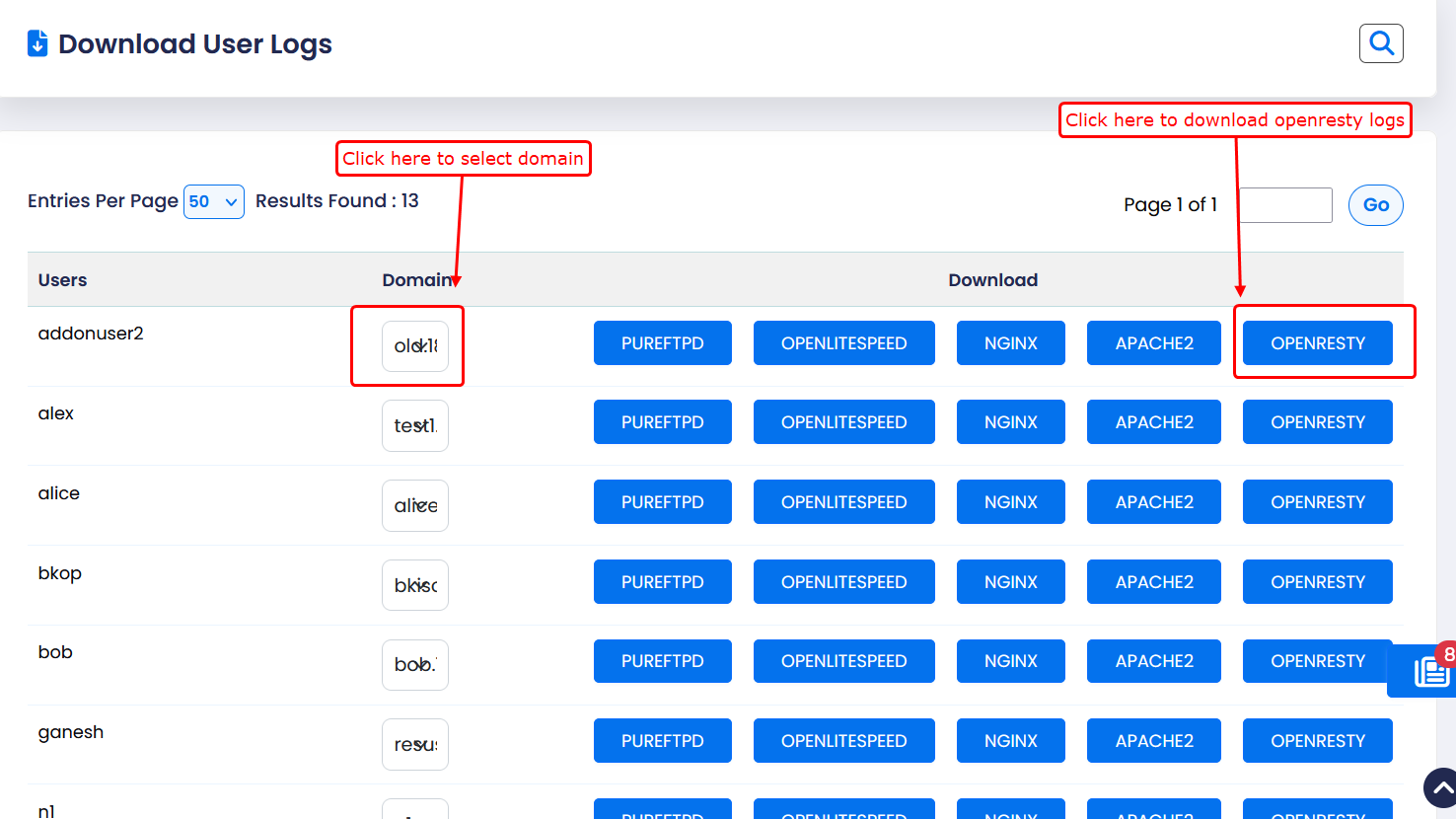This screenshot has height=819, width=1456.
Task: Expand alice's domain dropdown
Action: (415, 505)
